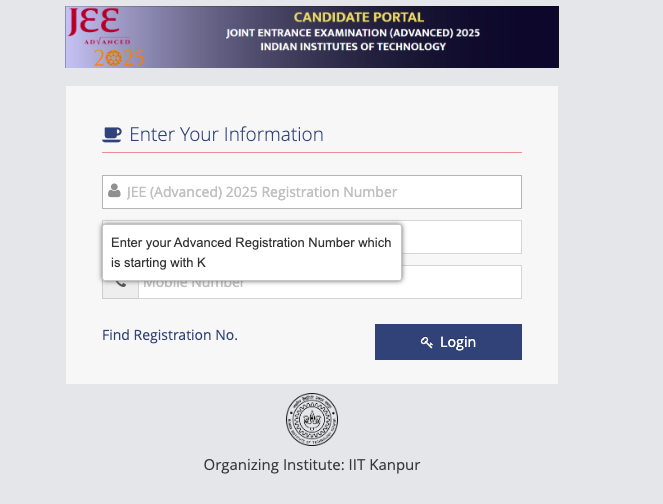Click the Enter Your Information heading
663x504 pixels.
click(226, 134)
